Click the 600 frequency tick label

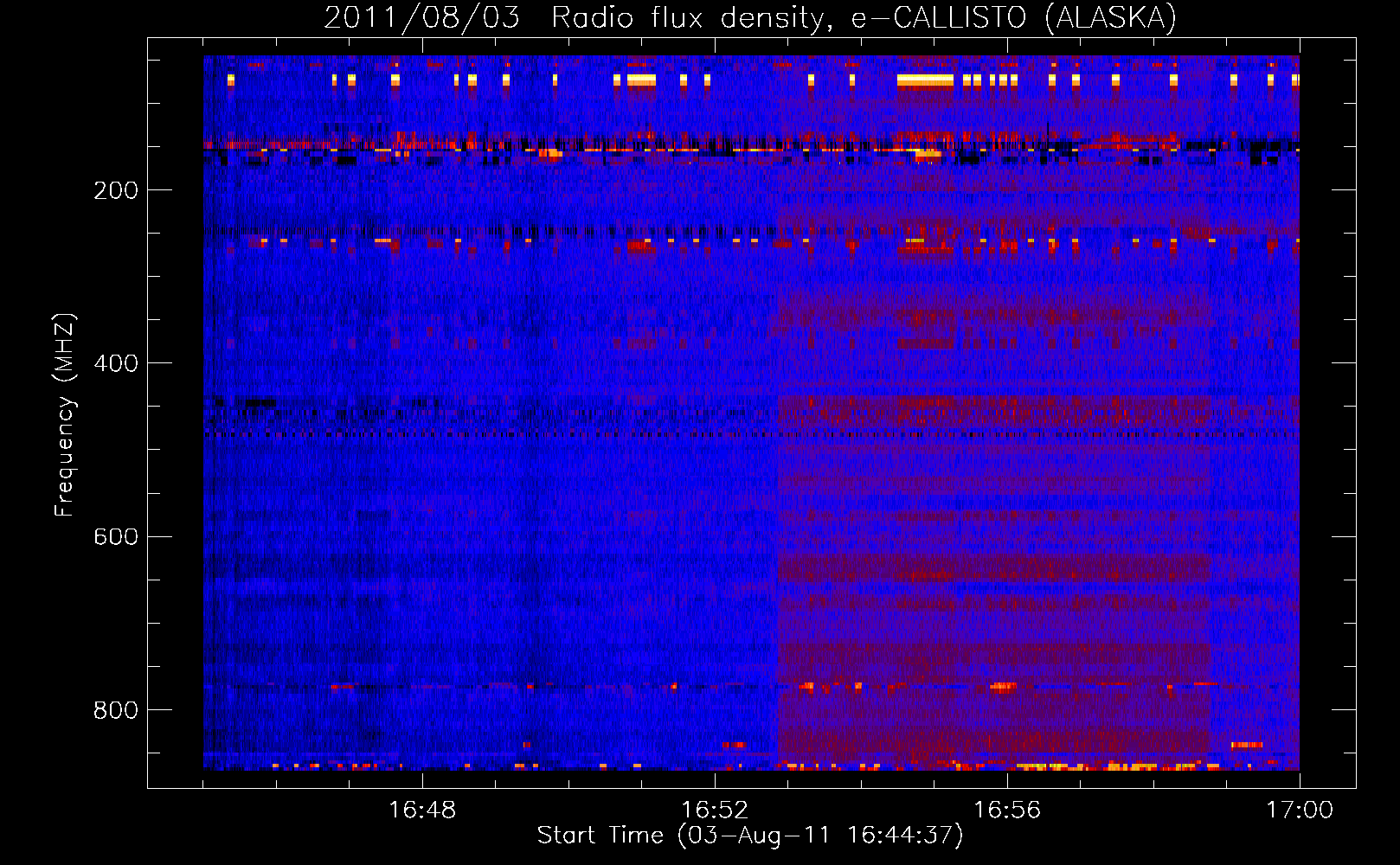[116, 537]
